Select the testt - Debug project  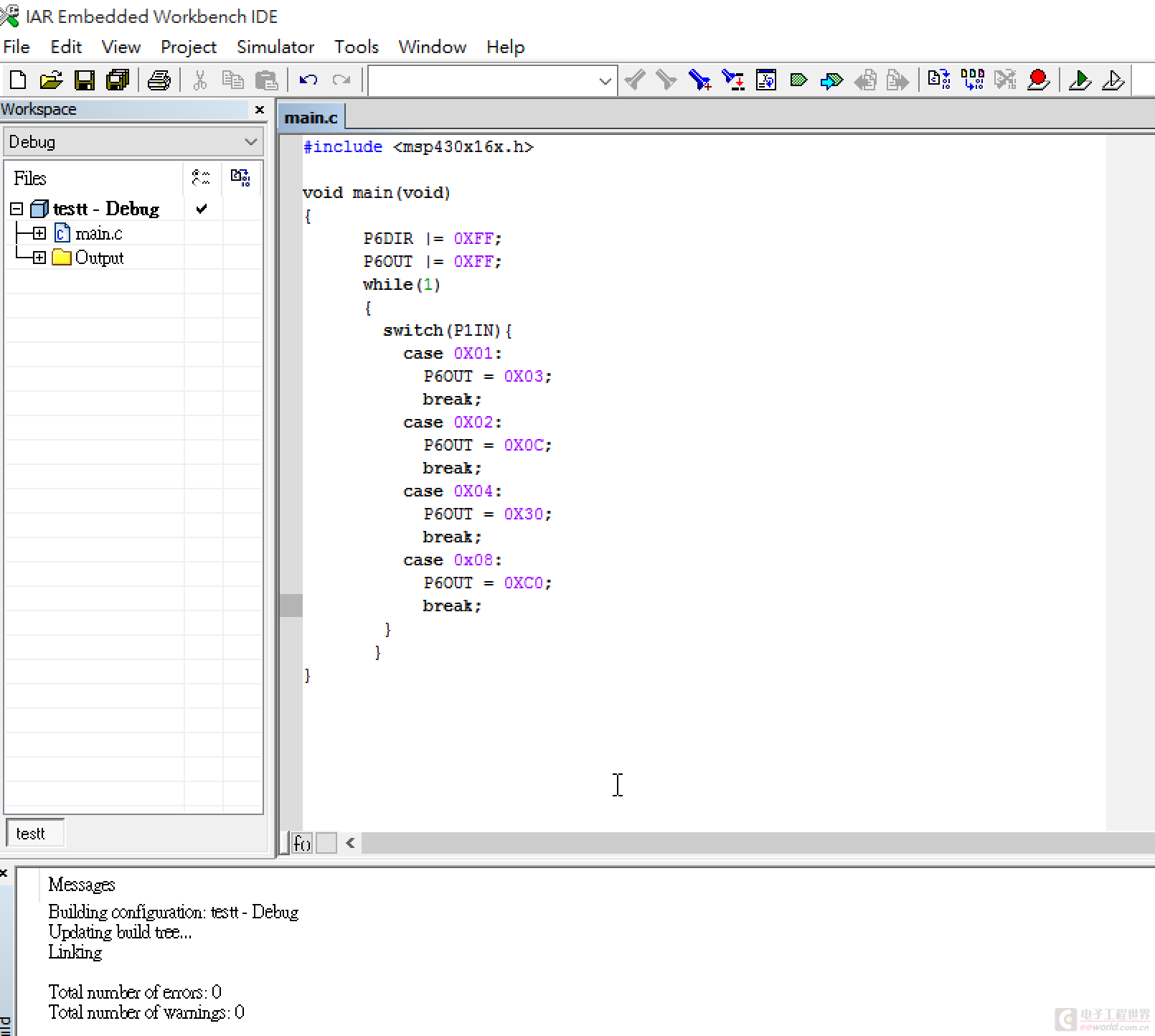point(106,209)
